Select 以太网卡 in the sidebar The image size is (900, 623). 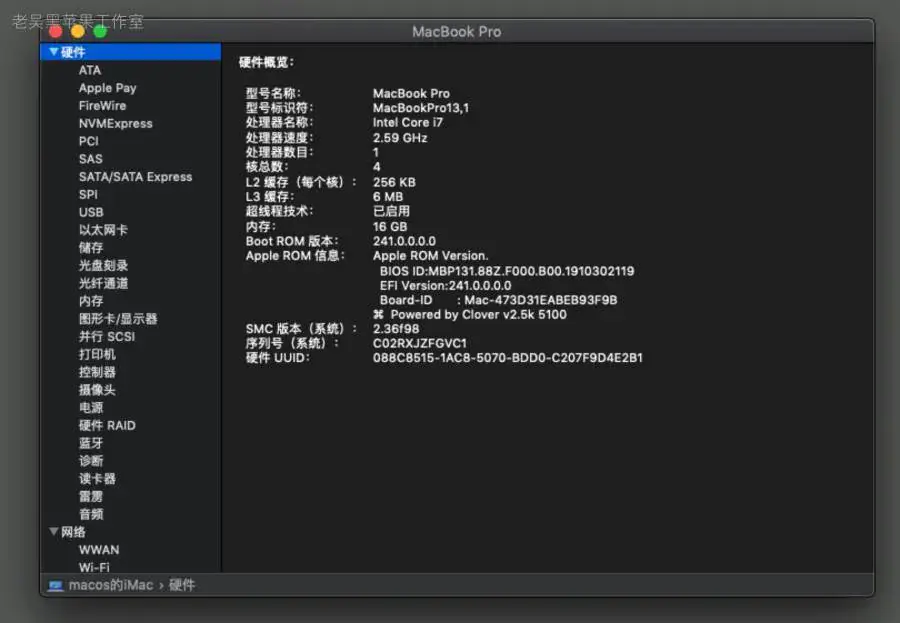103,230
